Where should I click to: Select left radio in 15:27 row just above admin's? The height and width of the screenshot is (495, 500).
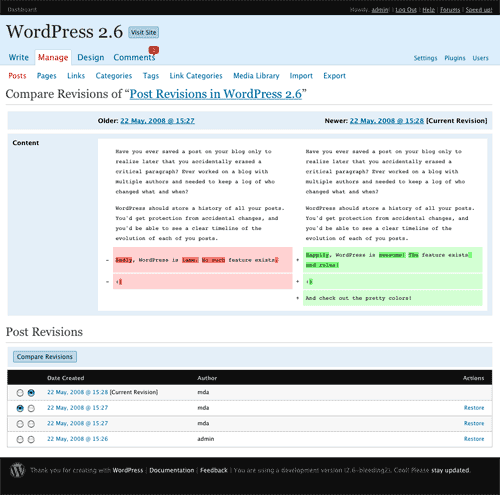[x=20, y=424]
